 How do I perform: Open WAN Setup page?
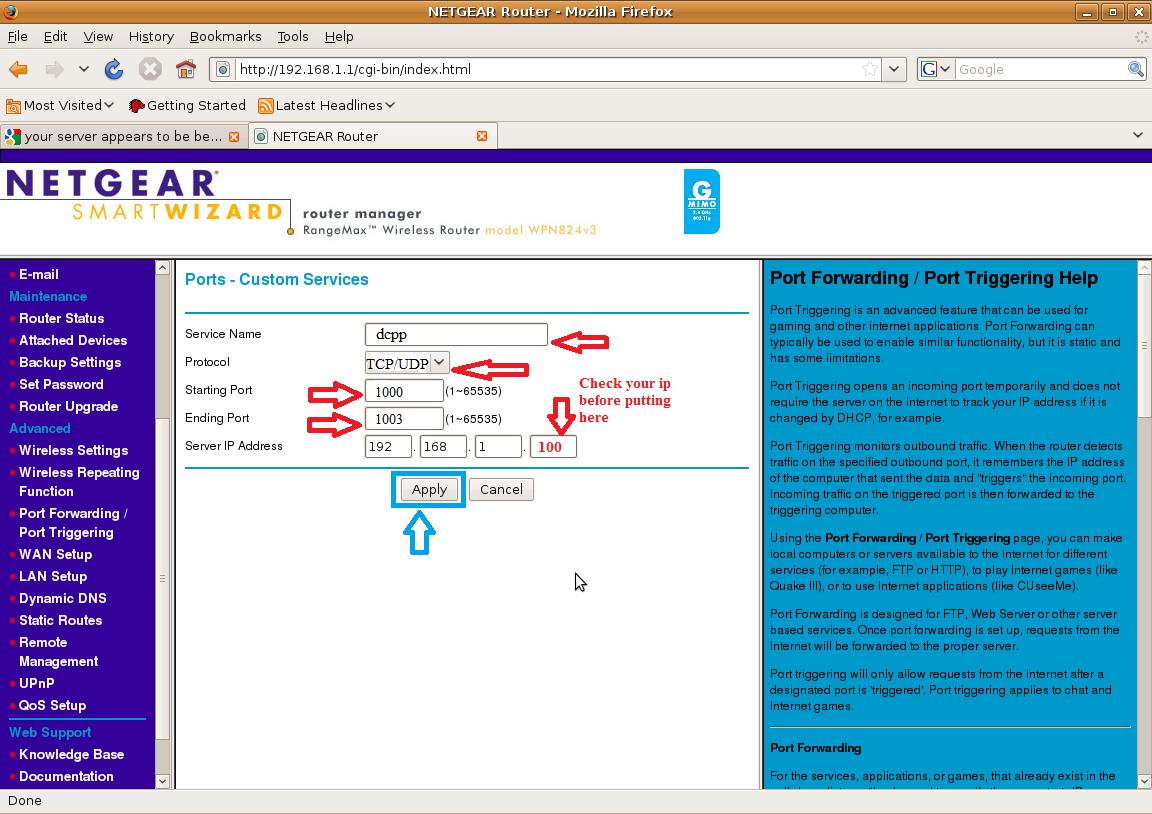click(55, 555)
